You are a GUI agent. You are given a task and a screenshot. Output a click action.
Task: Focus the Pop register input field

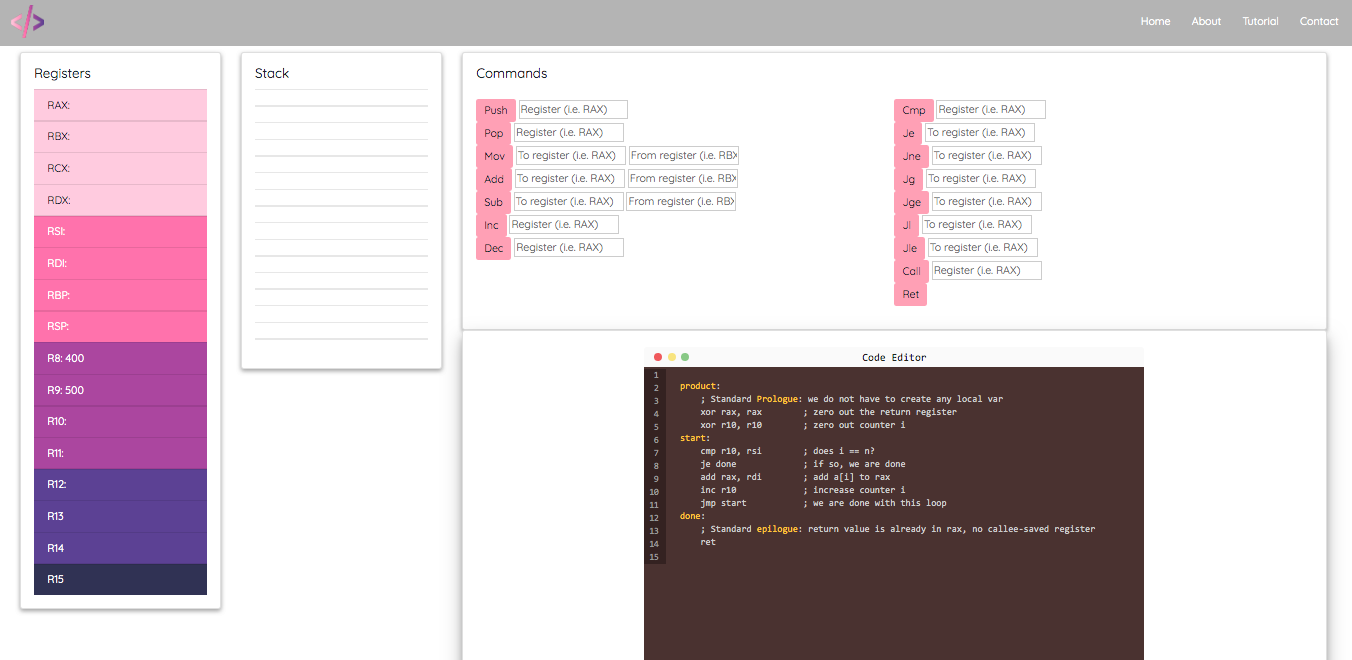point(569,132)
